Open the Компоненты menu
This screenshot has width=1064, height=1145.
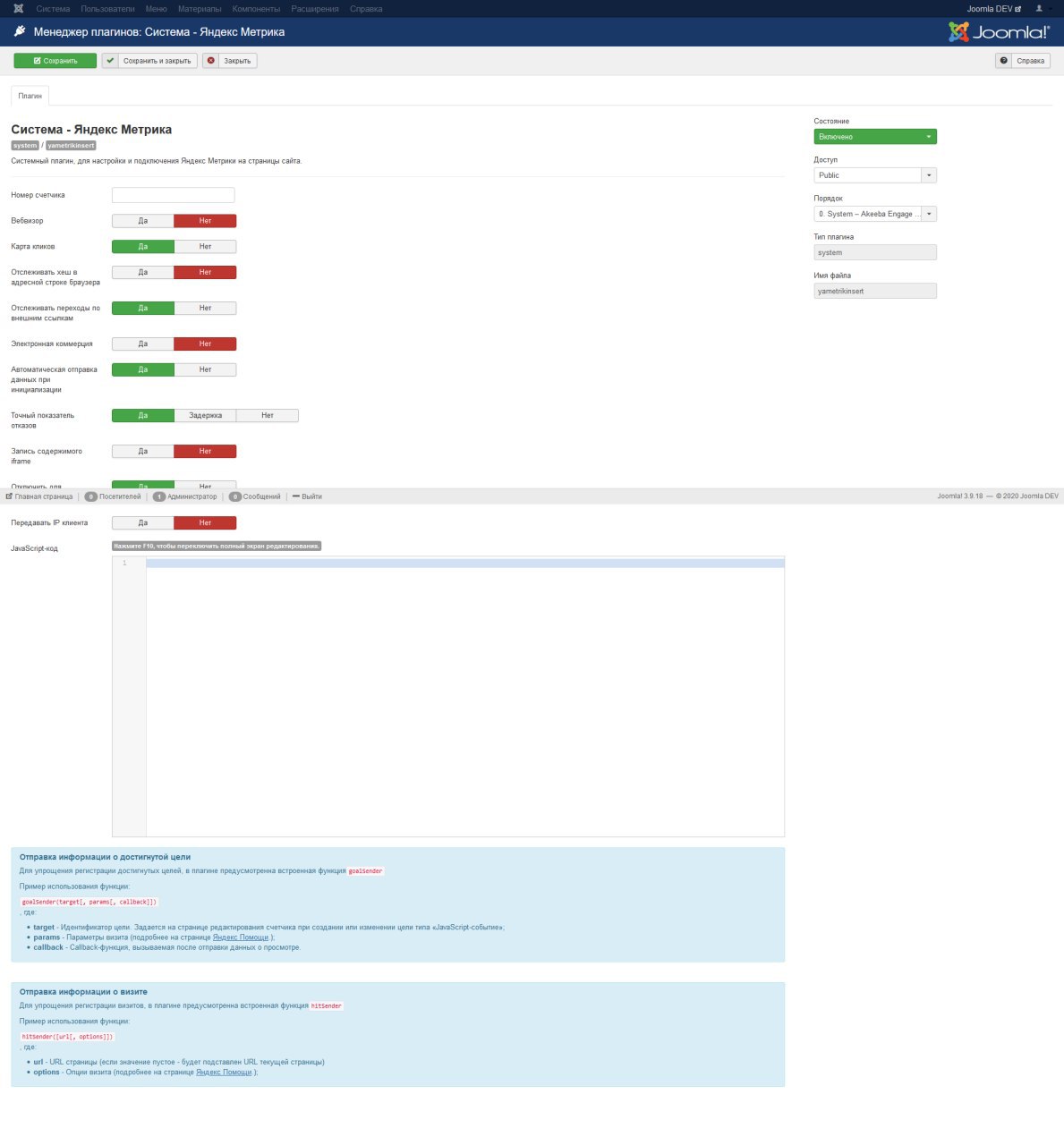256,9
